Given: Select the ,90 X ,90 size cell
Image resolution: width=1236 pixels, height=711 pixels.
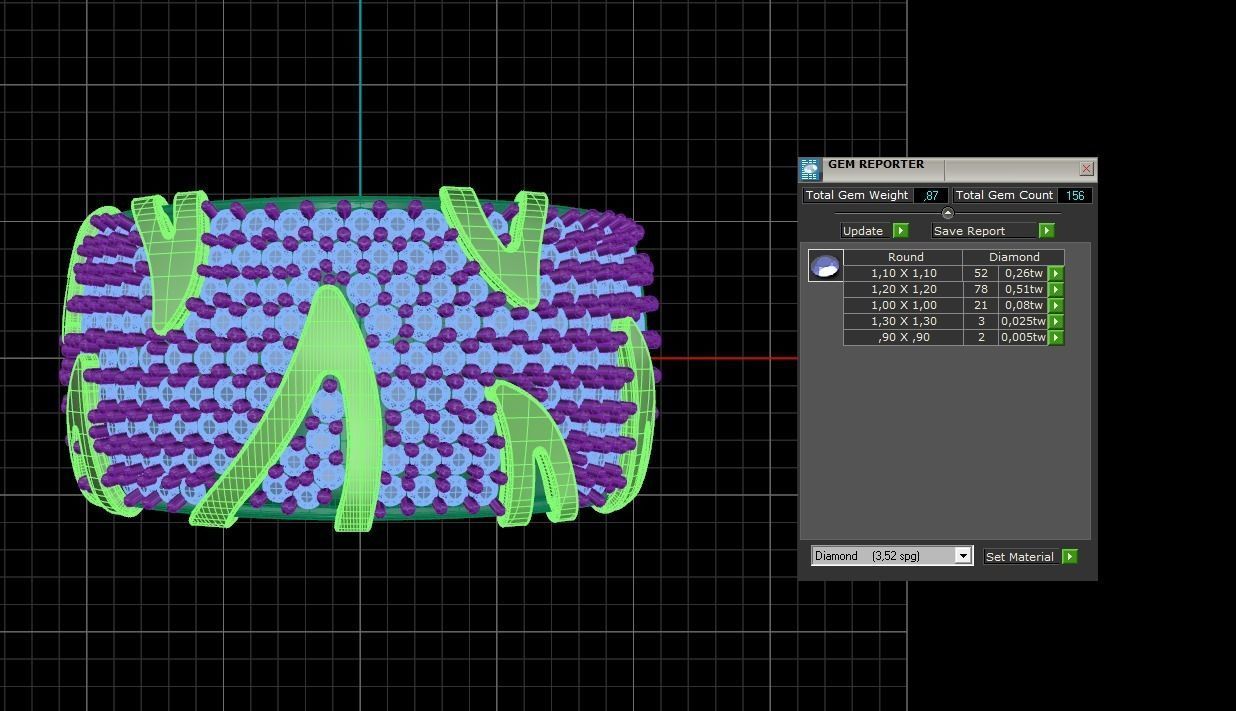Looking at the screenshot, I should (904, 337).
